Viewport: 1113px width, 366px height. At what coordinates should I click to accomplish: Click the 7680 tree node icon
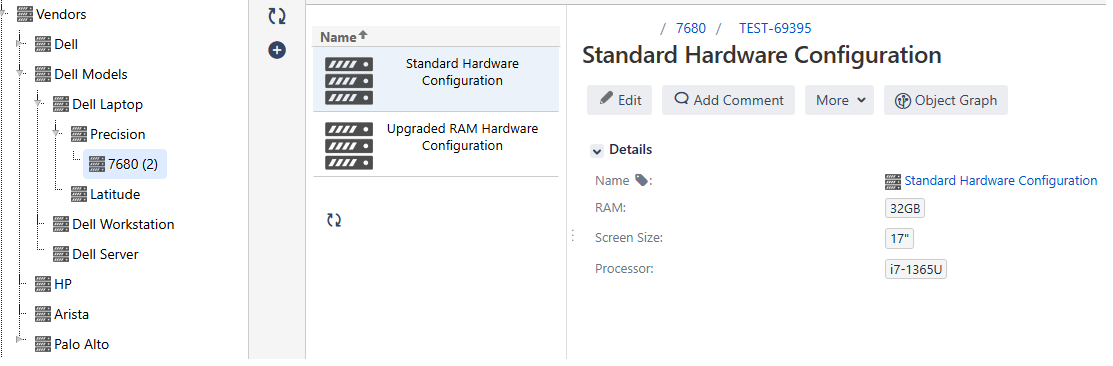tap(97, 165)
